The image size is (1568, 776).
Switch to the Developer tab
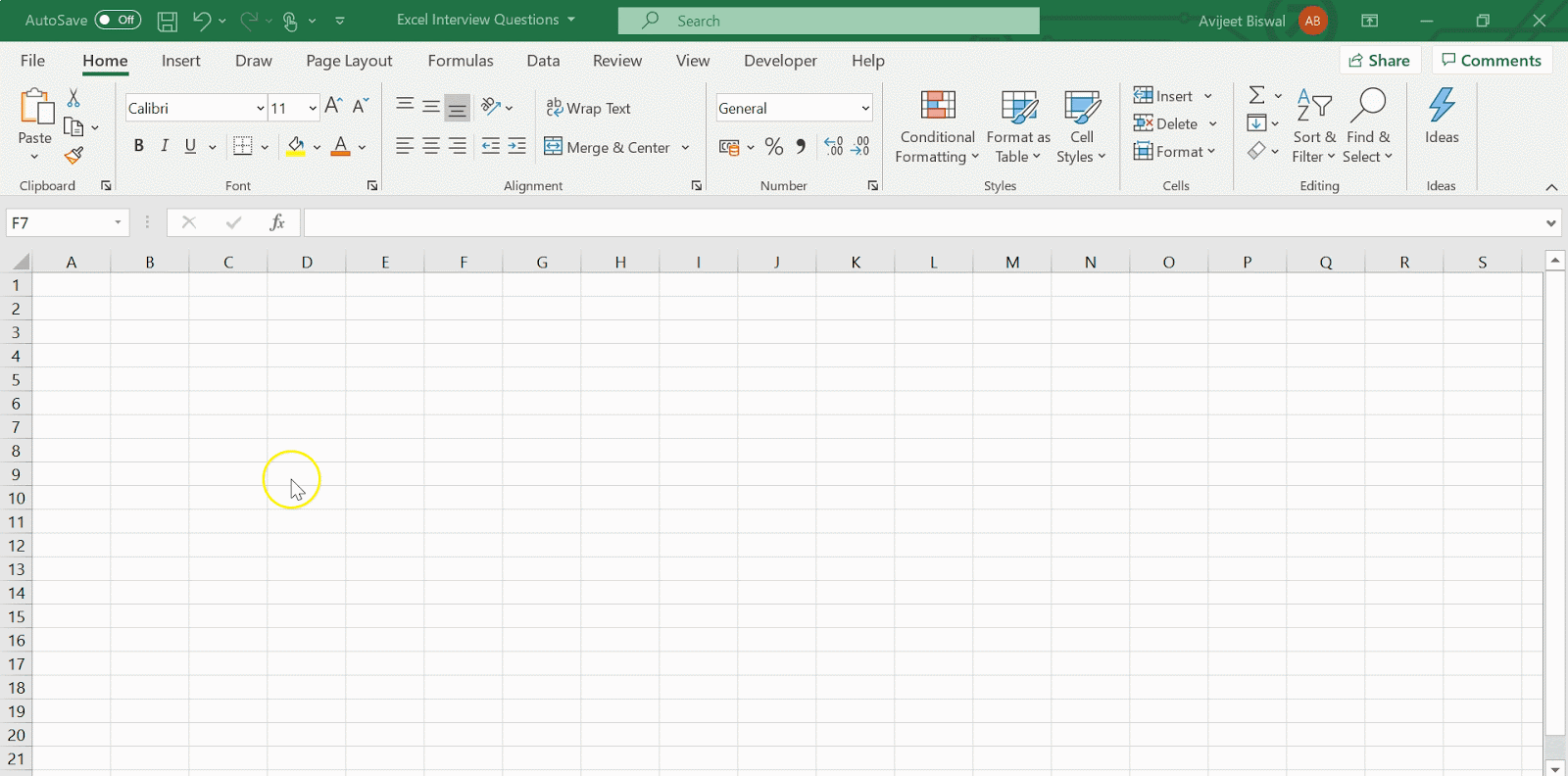coord(780,61)
